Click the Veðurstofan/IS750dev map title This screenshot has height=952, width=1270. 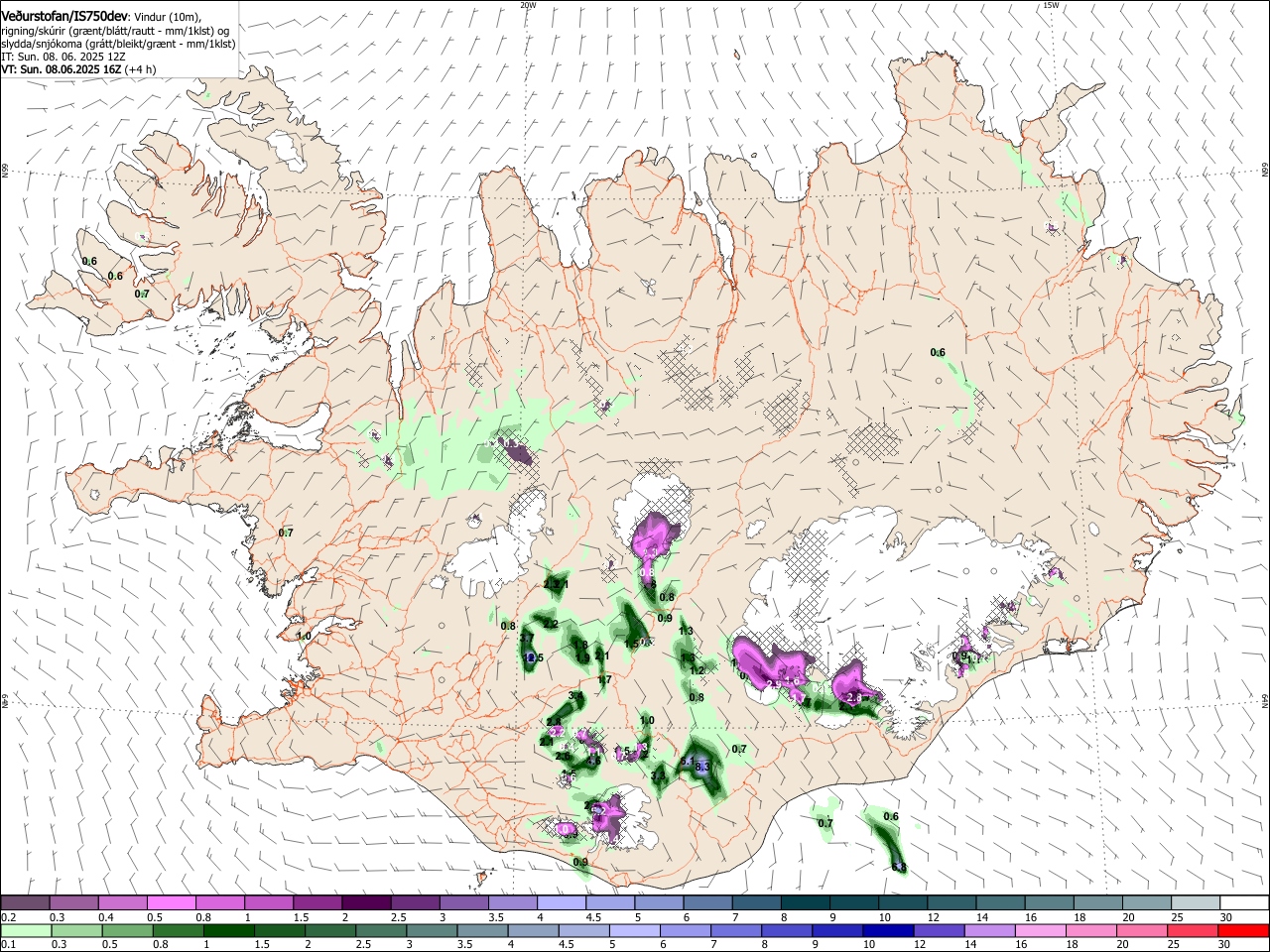pos(63,15)
